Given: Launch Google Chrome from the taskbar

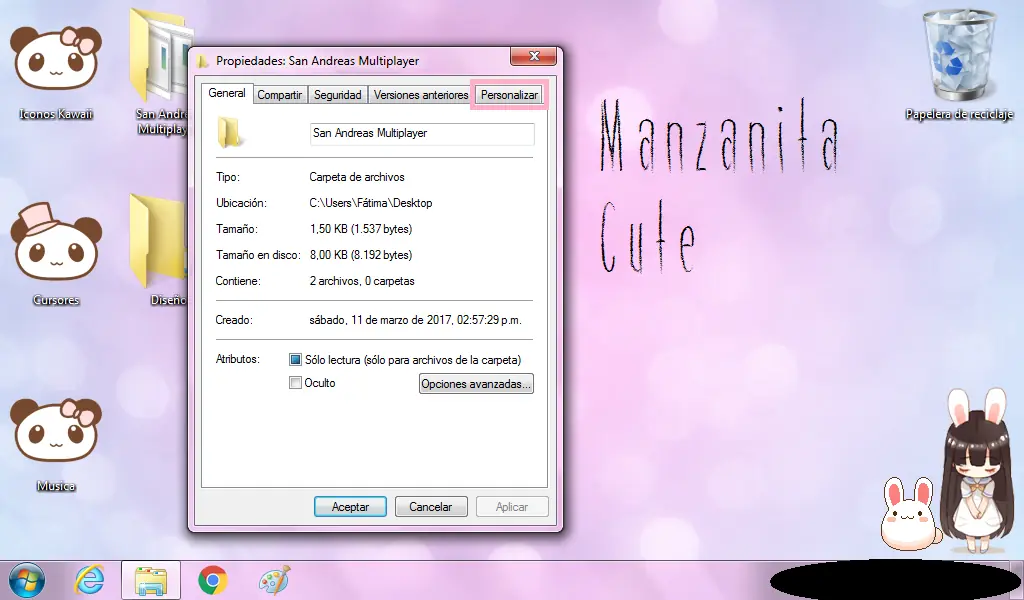Looking at the screenshot, I should 212,580.
